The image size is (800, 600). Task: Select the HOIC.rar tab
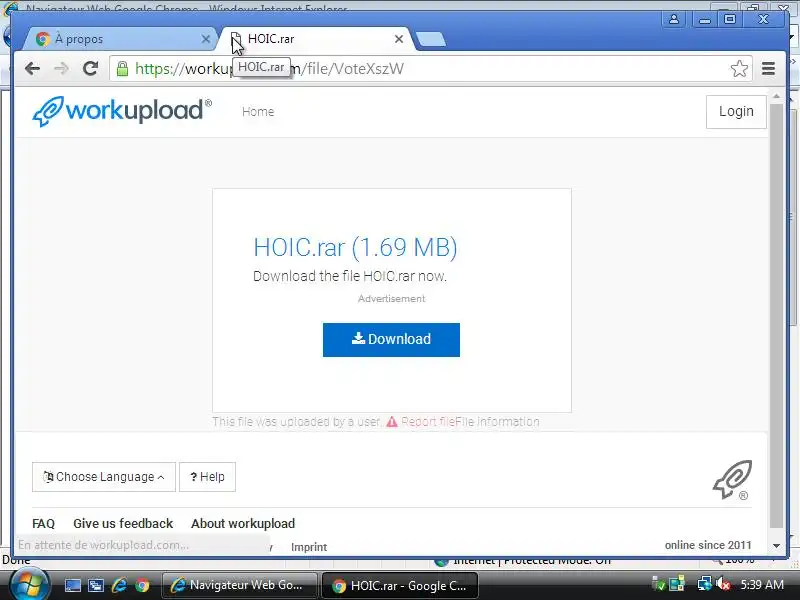pyautogui.click(x=314, y=39)
